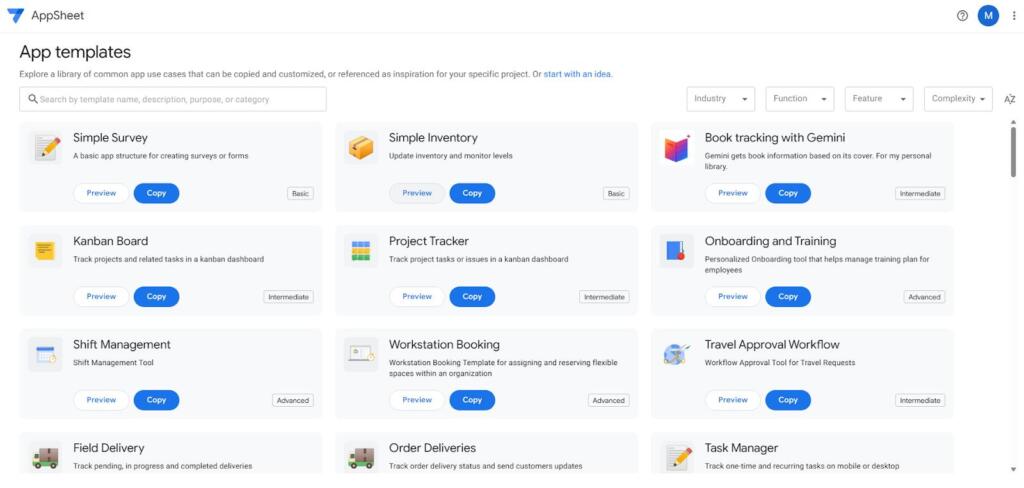Open the help question mark icon
1024x488 pixels.
tap(962, 16)
